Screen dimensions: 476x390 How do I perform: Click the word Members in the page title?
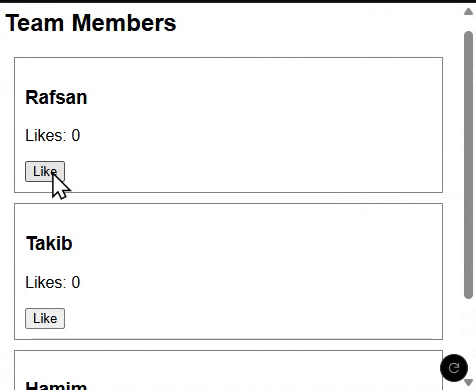124,23
